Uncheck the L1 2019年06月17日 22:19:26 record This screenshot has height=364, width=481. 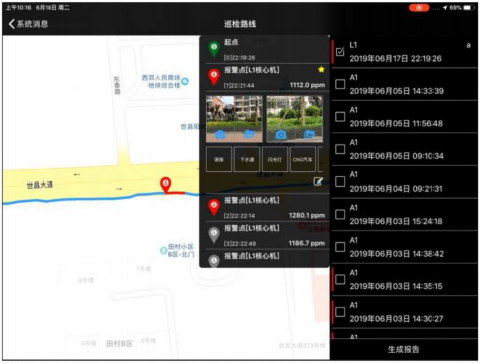pos(340,52)
